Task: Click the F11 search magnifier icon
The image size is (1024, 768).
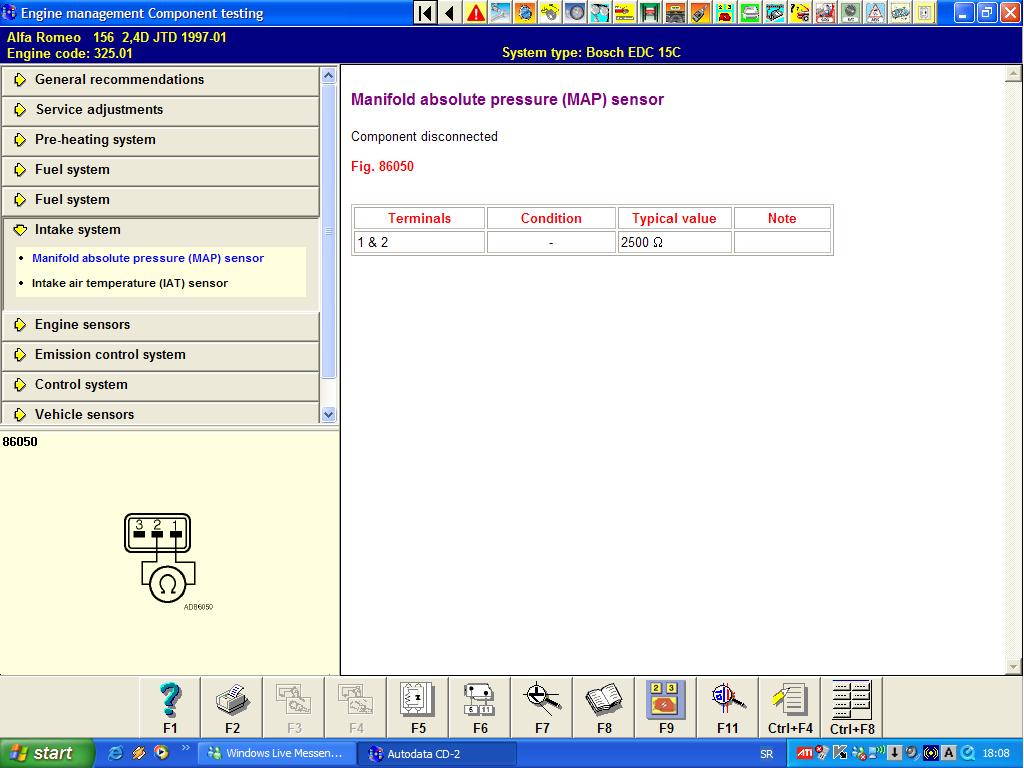Action: click(728, 708)
